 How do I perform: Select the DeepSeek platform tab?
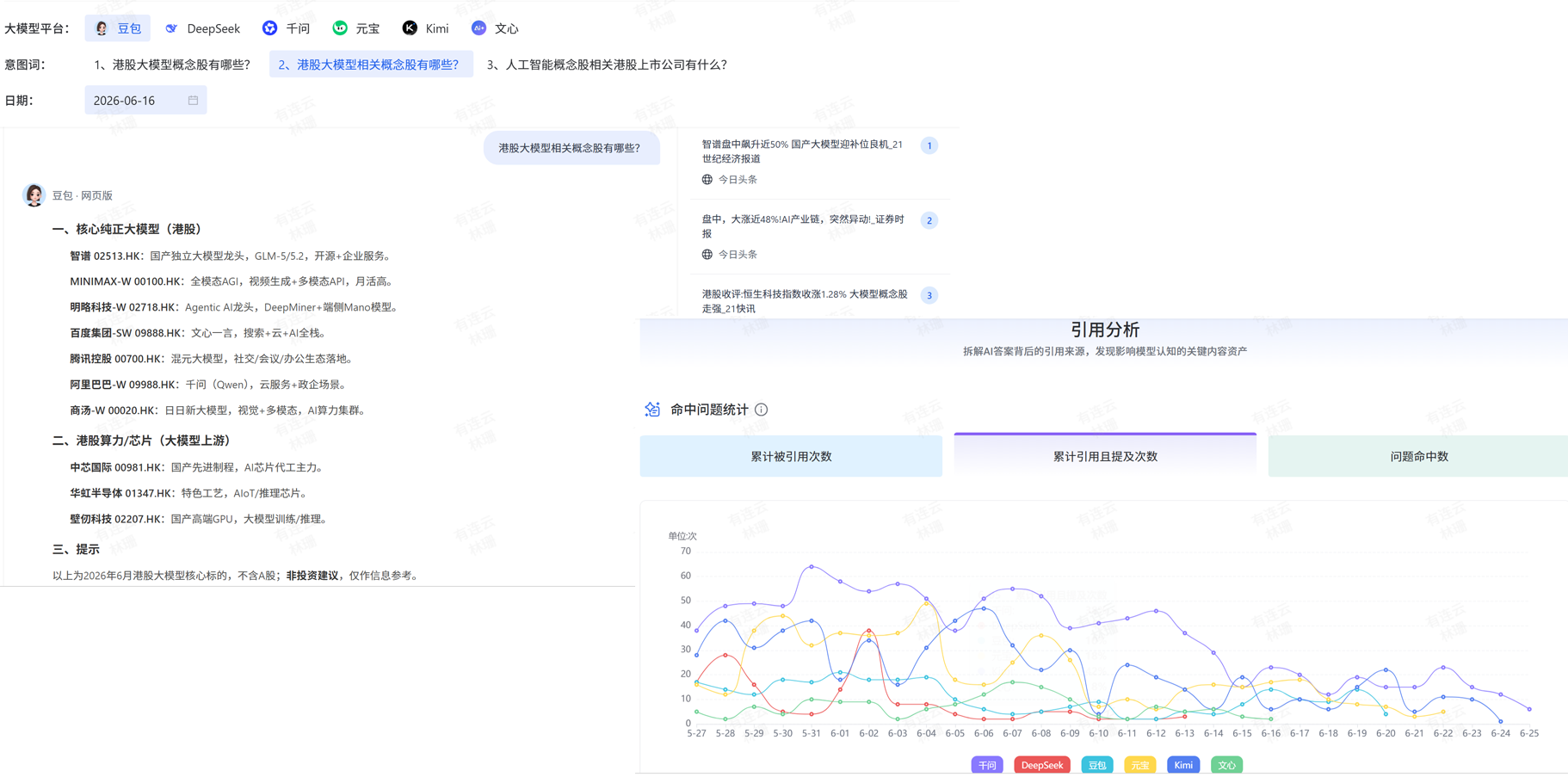202,28
